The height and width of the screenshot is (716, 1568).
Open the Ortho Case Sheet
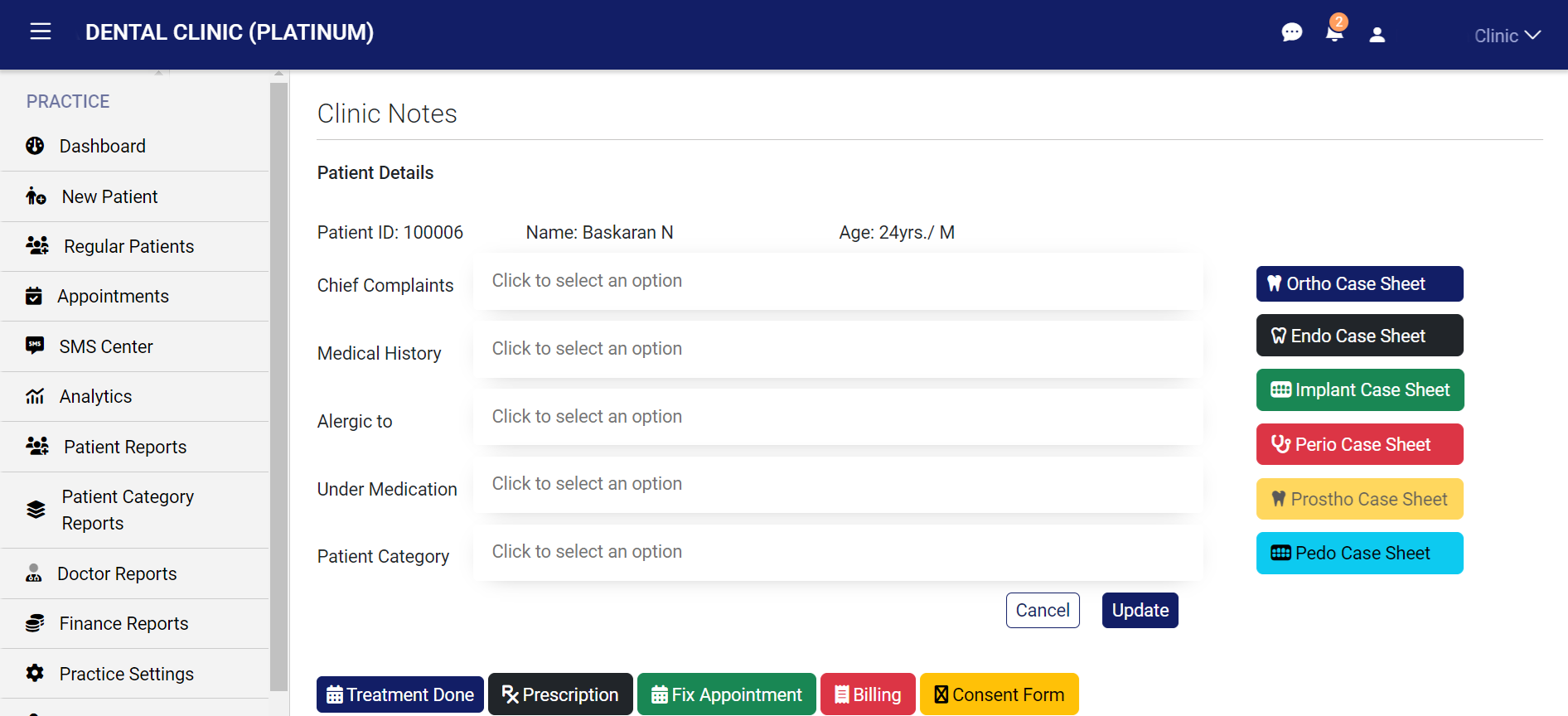click(1359, 283)
